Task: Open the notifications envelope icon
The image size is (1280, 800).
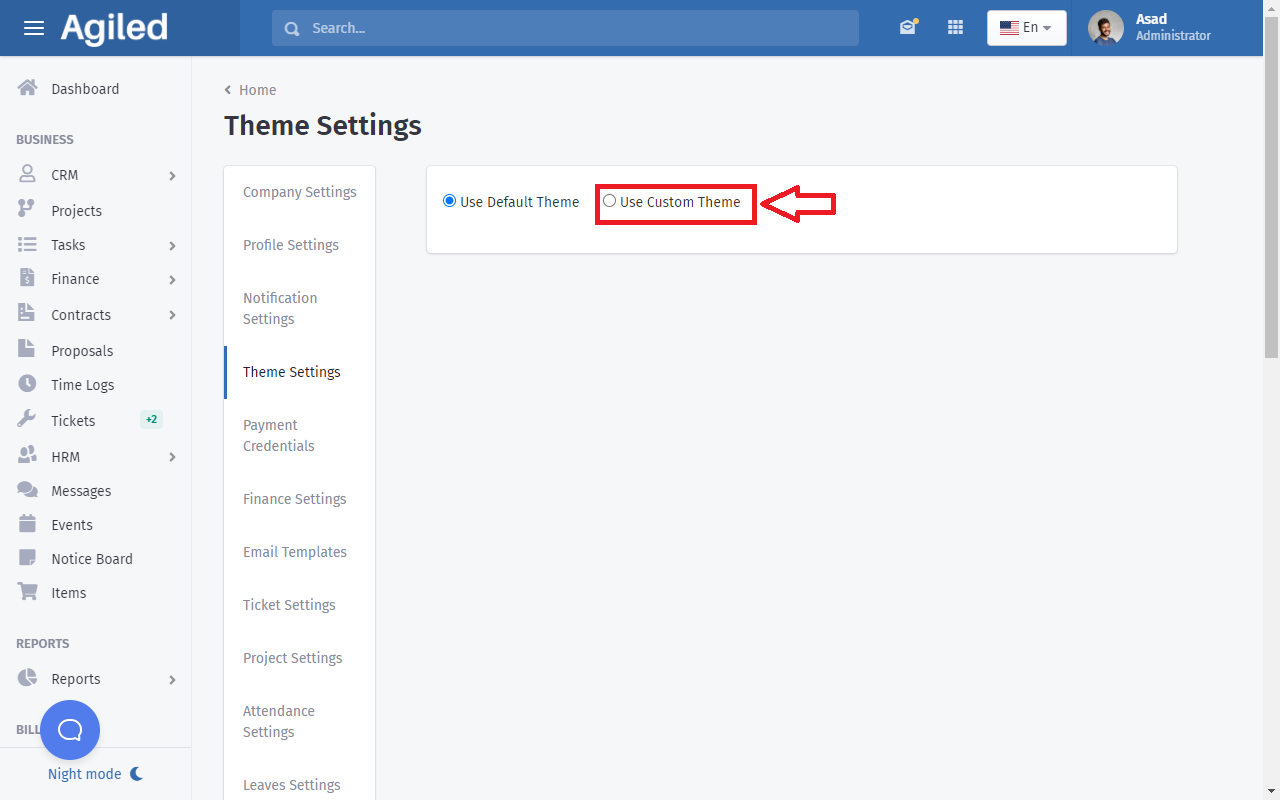Action: click(907, 28)
